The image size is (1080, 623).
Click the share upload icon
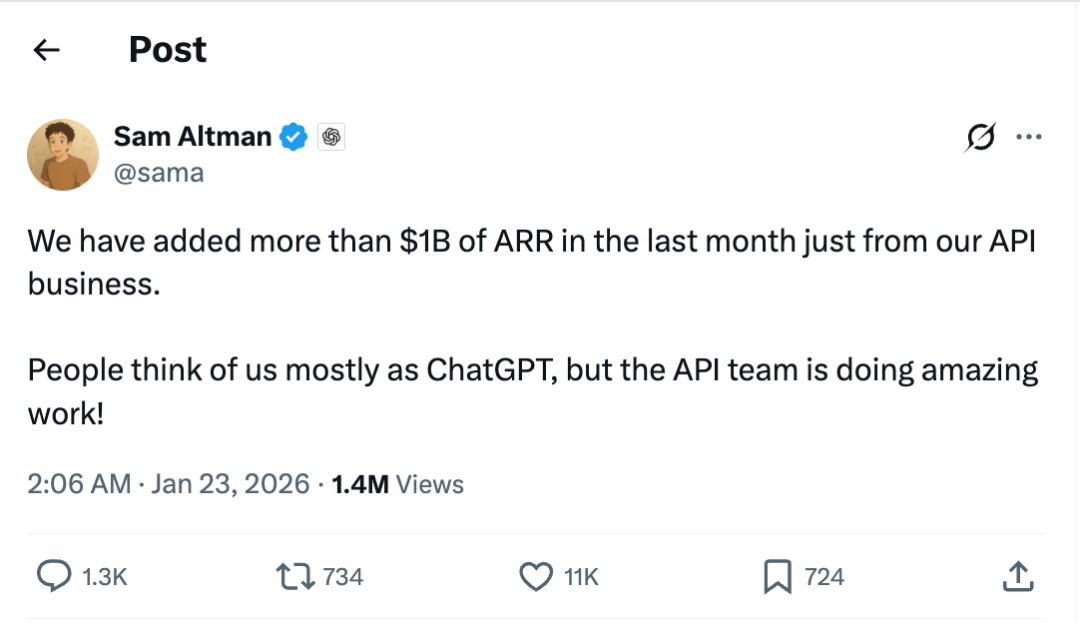point(1016,576)
